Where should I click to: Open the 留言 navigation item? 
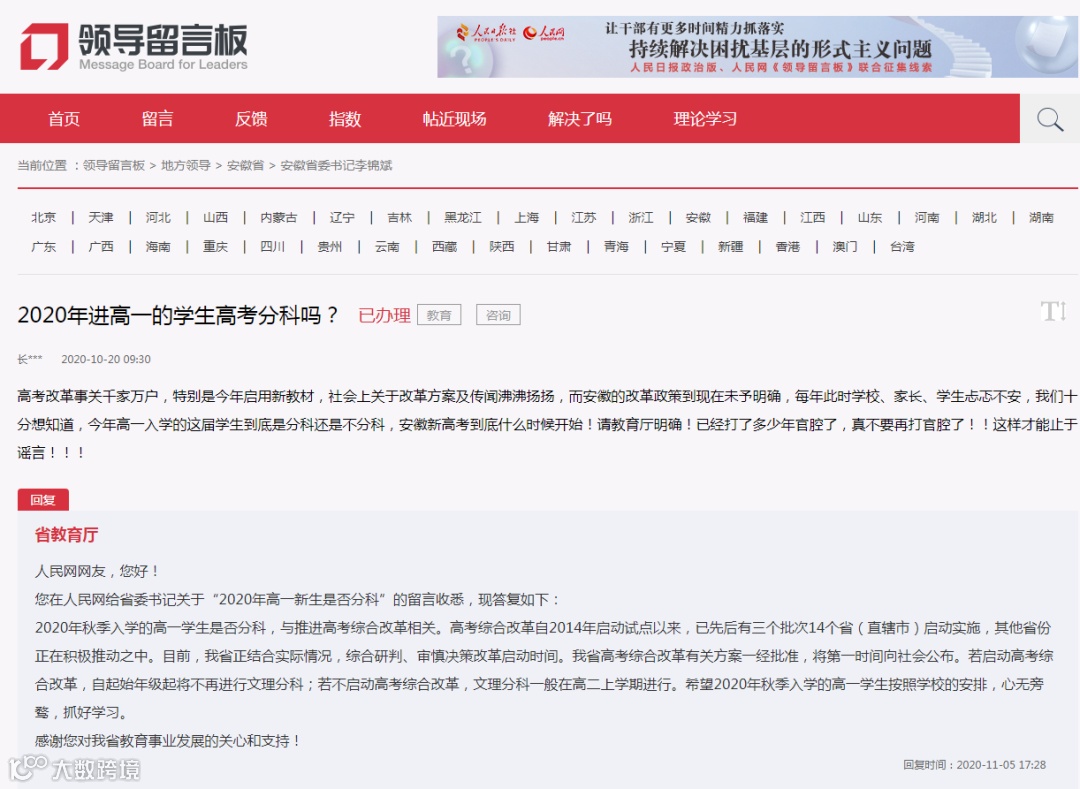(158, 119)
